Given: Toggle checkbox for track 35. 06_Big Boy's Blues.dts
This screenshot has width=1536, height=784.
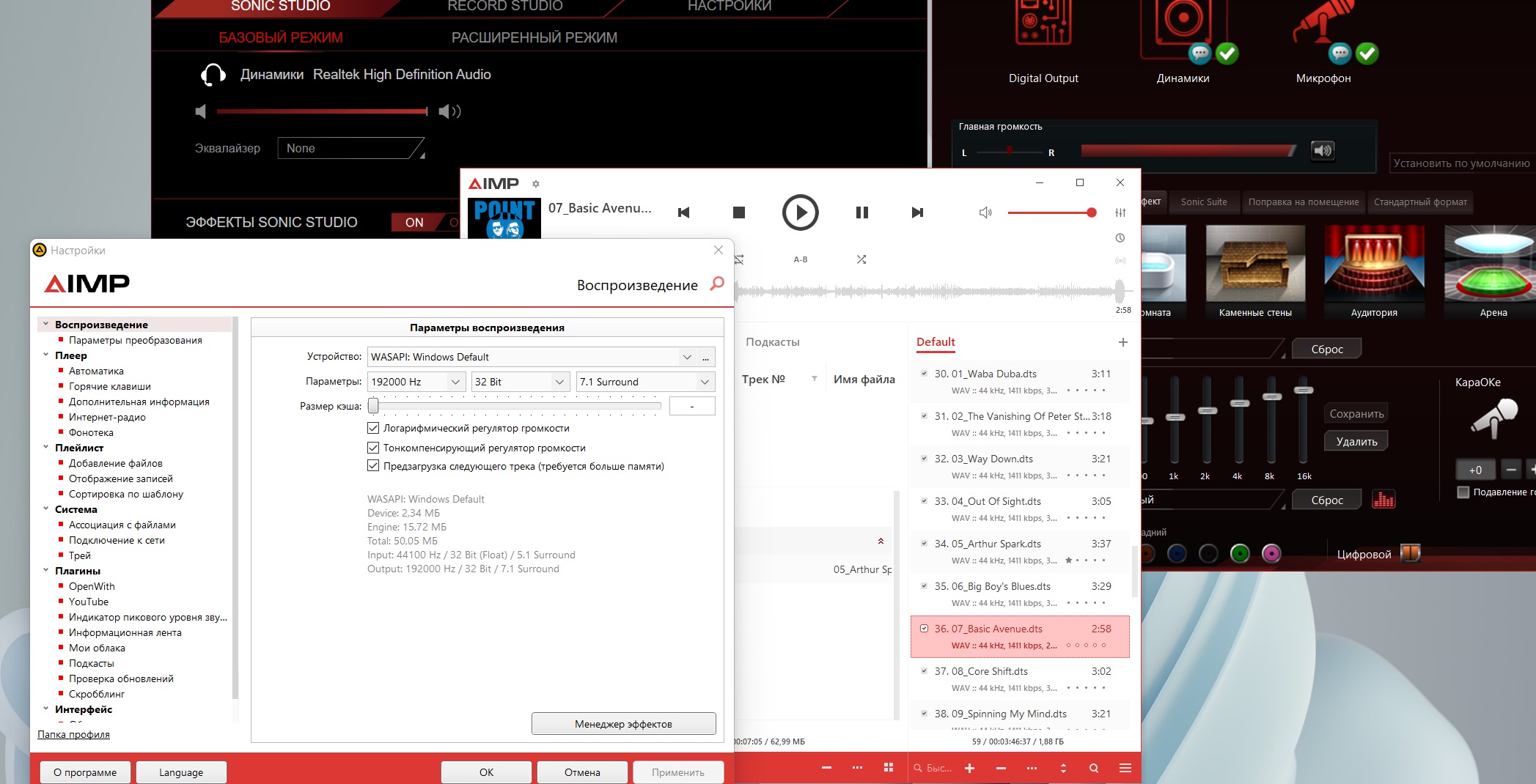Looking at the screenshot, I should [924, 586].
